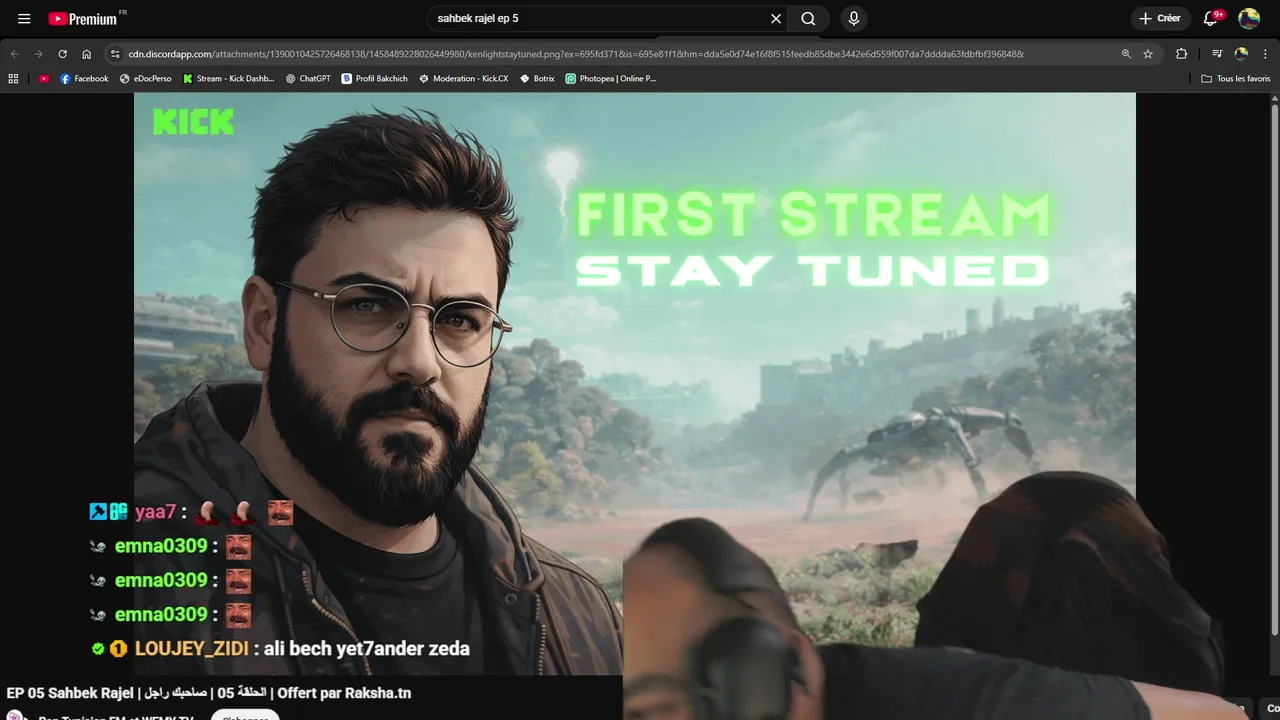This screenshot has height=720, width=1280.
Task: Open the Botrix bookmark
Action: pyautogui.click(x=537, y=78)
